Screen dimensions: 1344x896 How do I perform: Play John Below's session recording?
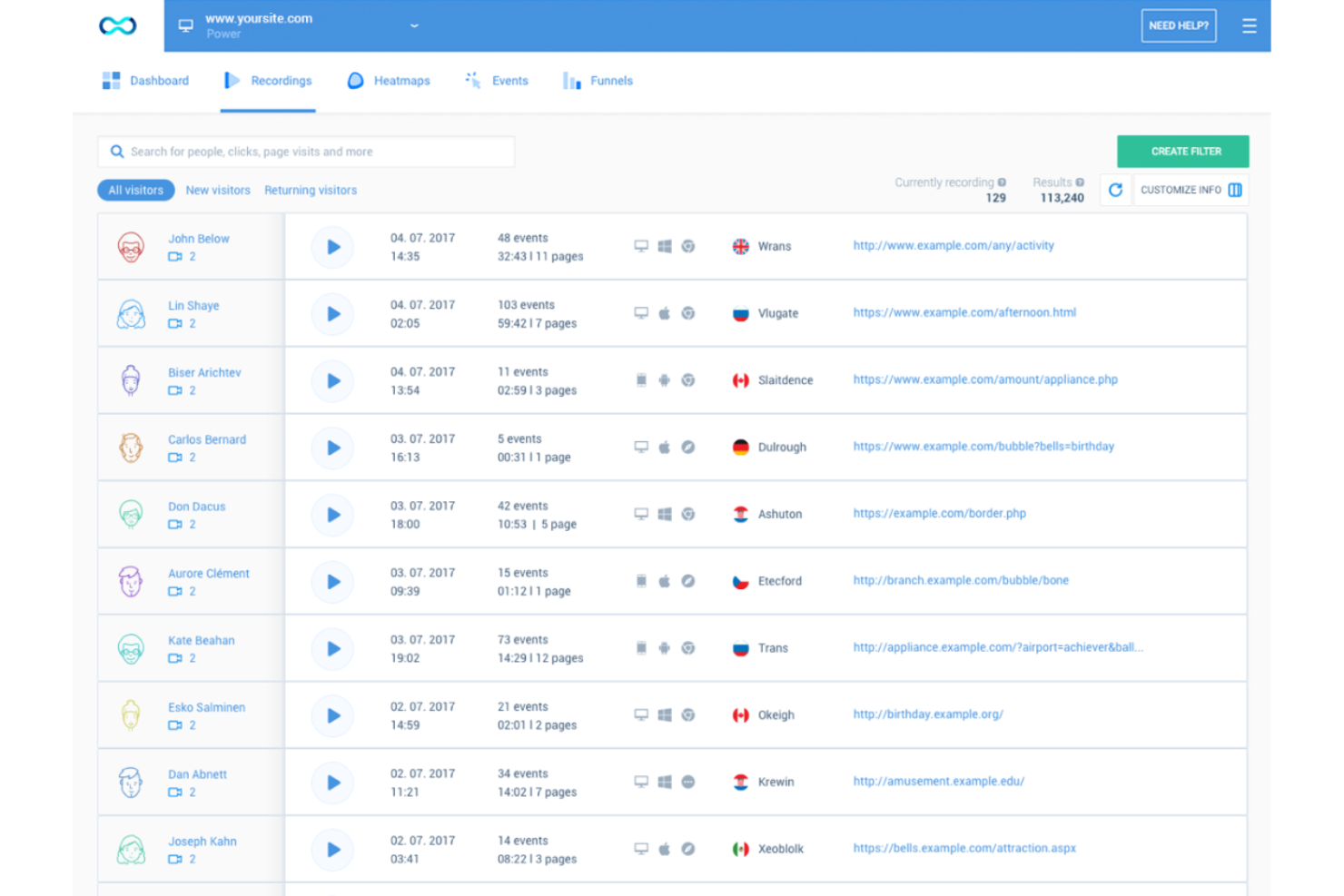[x=332, y=246]
